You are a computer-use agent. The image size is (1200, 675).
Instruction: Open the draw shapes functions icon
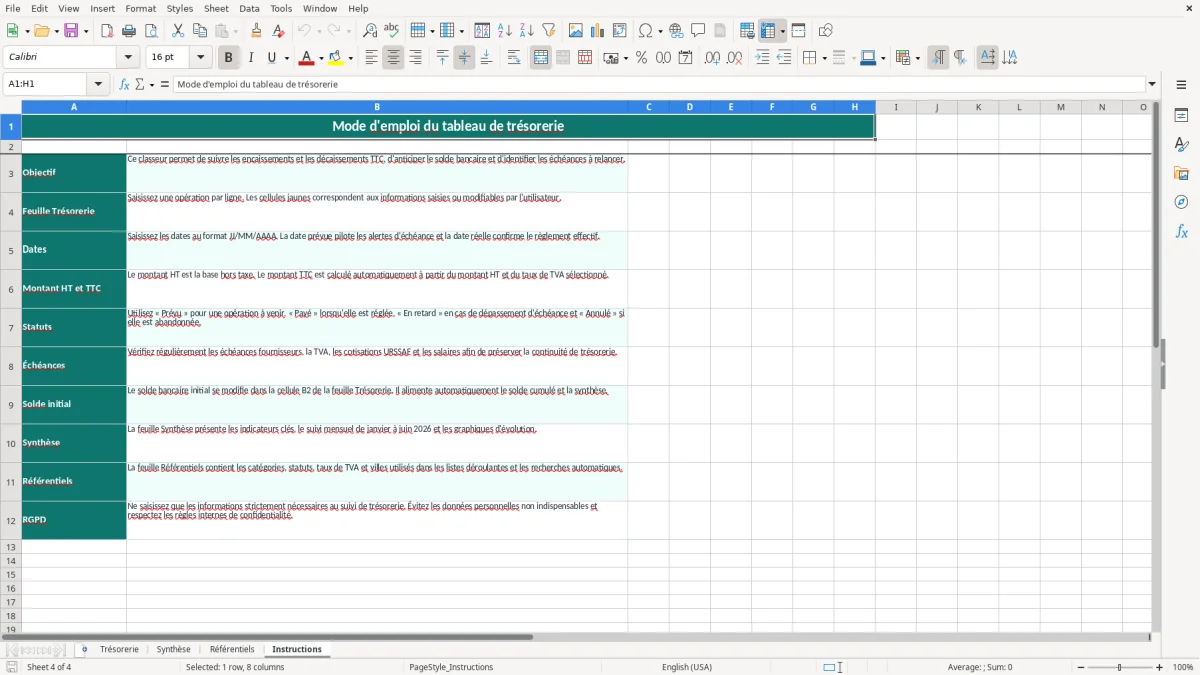pos(826,31)
